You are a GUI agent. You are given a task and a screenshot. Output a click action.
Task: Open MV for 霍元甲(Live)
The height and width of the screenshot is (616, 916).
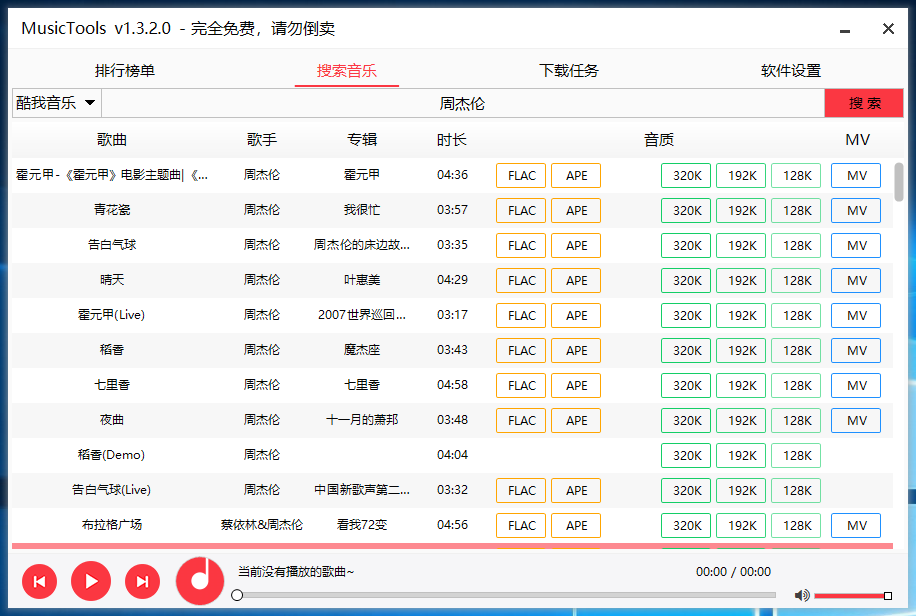[x=856, y=316]
